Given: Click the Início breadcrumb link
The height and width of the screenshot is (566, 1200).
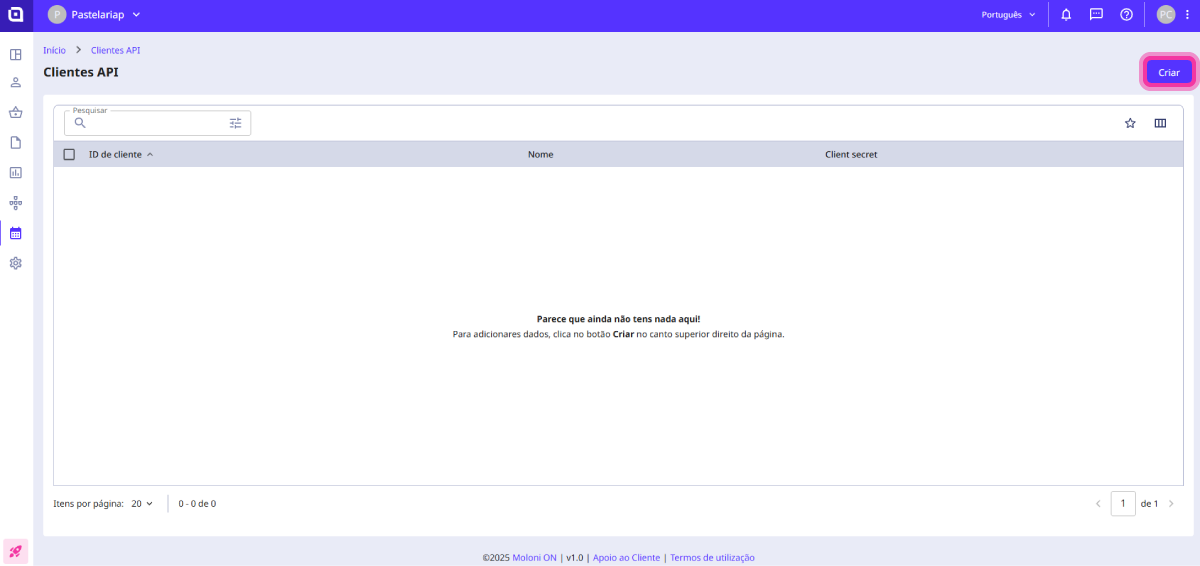Looking at the screenshot, I should pyautogui.click(x=54, y=50).
